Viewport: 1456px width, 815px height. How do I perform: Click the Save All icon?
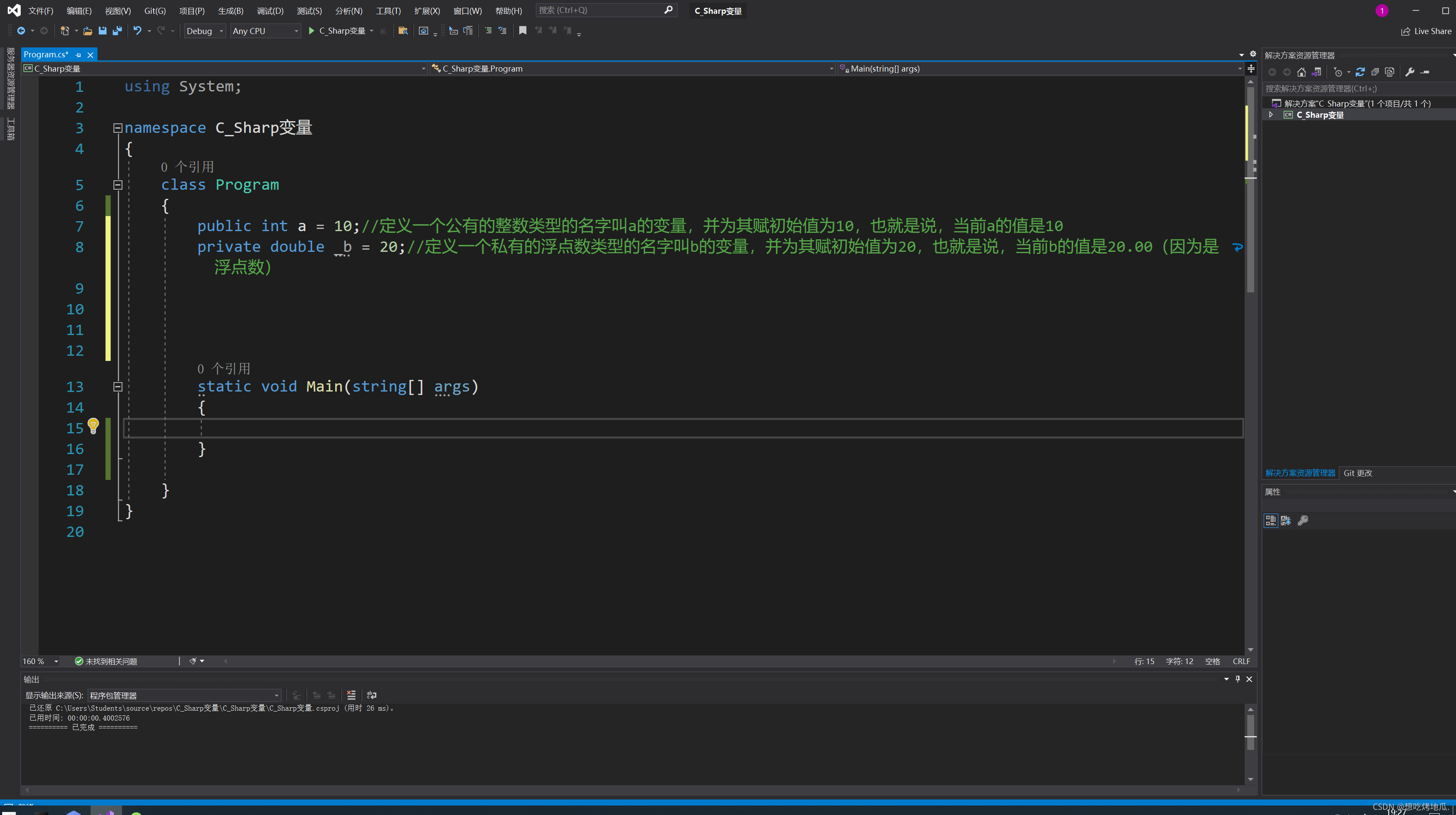(x=117, y=31)
